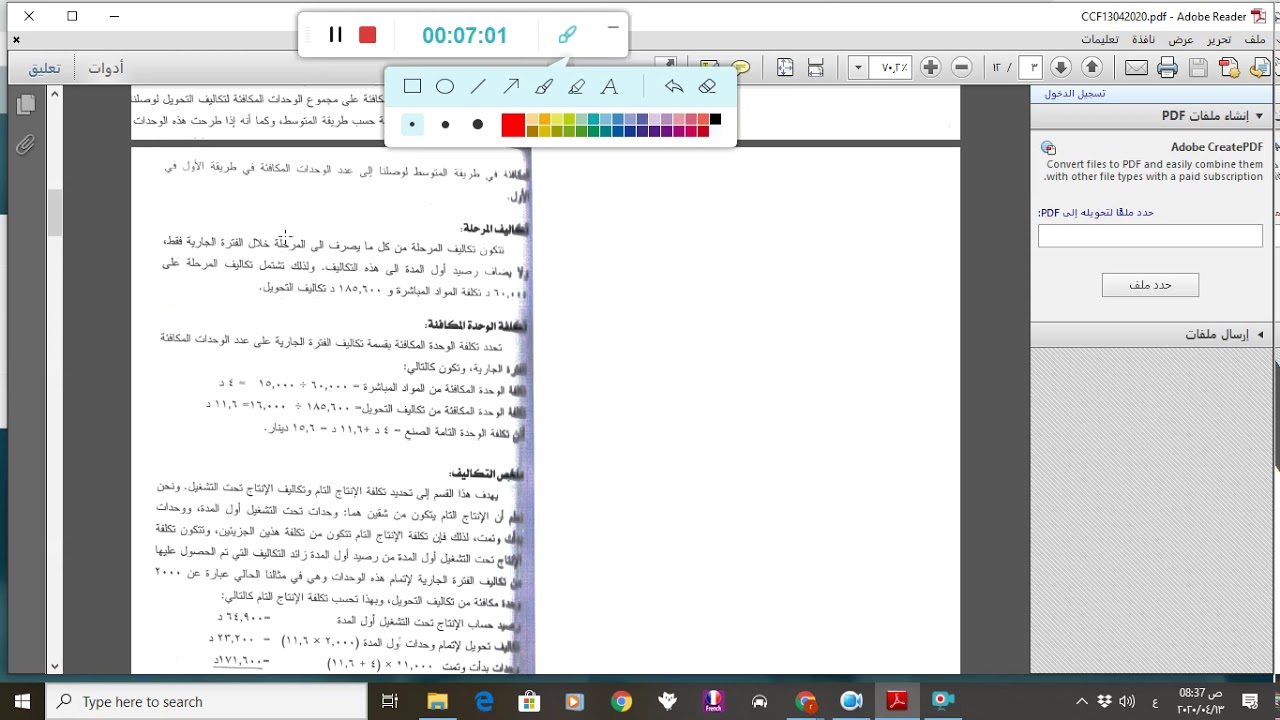Click the حدد ملف select file button

(1150, 285)
